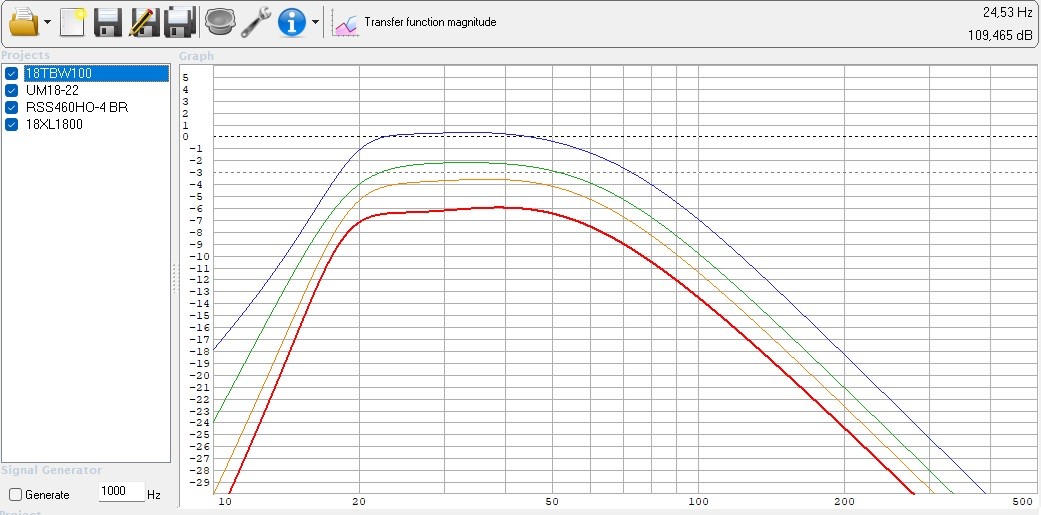Save all projects with stacked floppies icon
Screen dimensions: 1041x515
coord(180,21)
